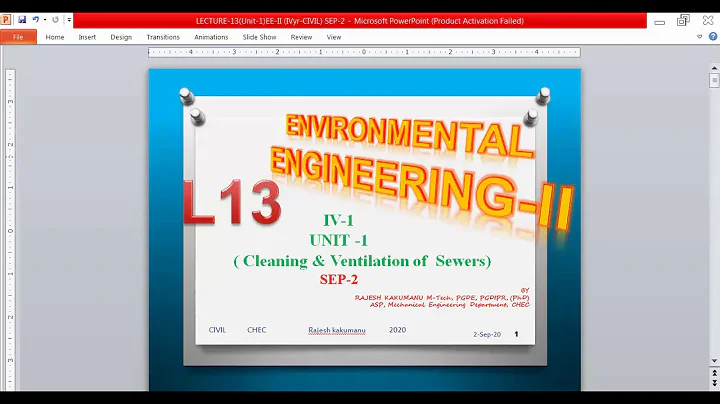The width and height of the screenshot is (720, 404).
Task: Click the vertical scrollbar down arrow
Action: click(x=714, y=361)
